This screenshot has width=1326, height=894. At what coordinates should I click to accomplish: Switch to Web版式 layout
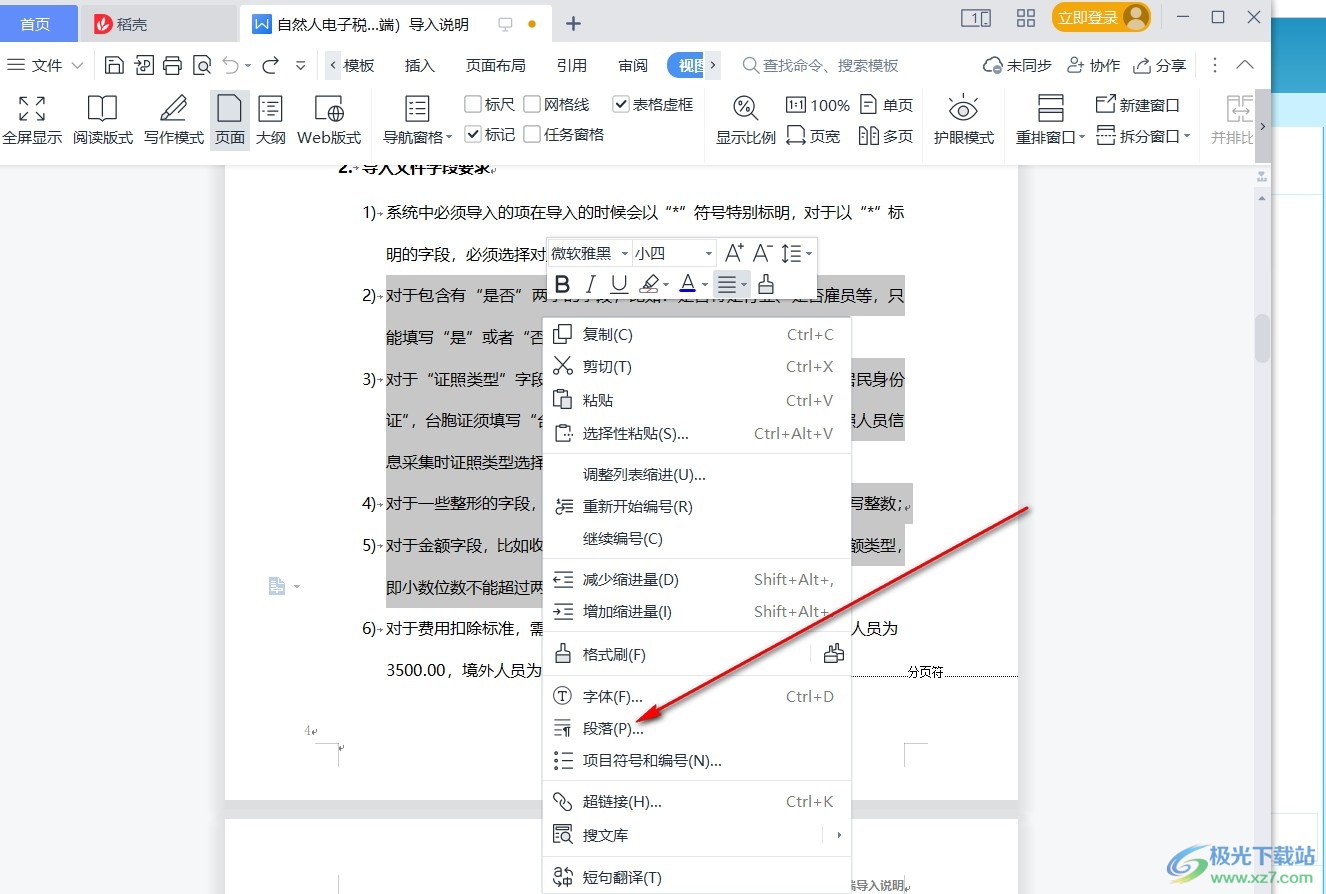point(329,121)
